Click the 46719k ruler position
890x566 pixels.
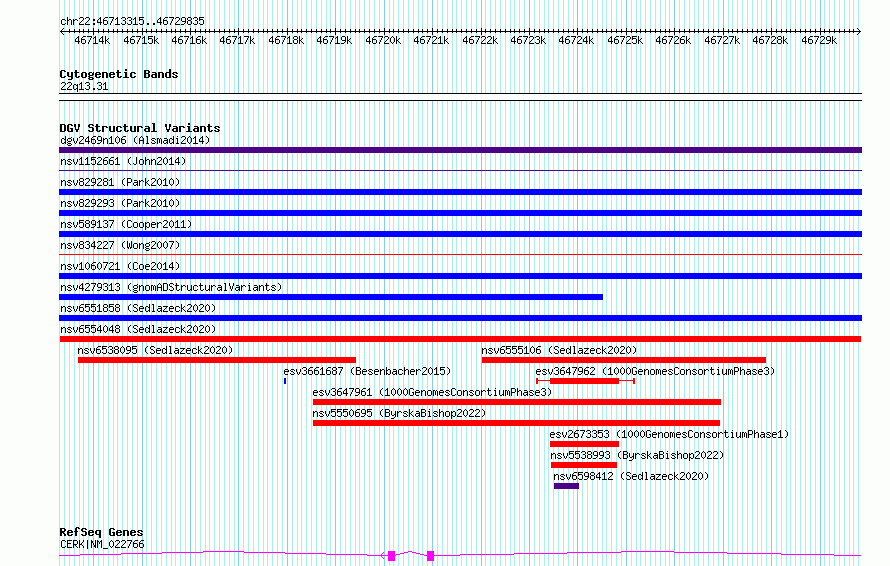pyautogui.click(x=334, y=40)
